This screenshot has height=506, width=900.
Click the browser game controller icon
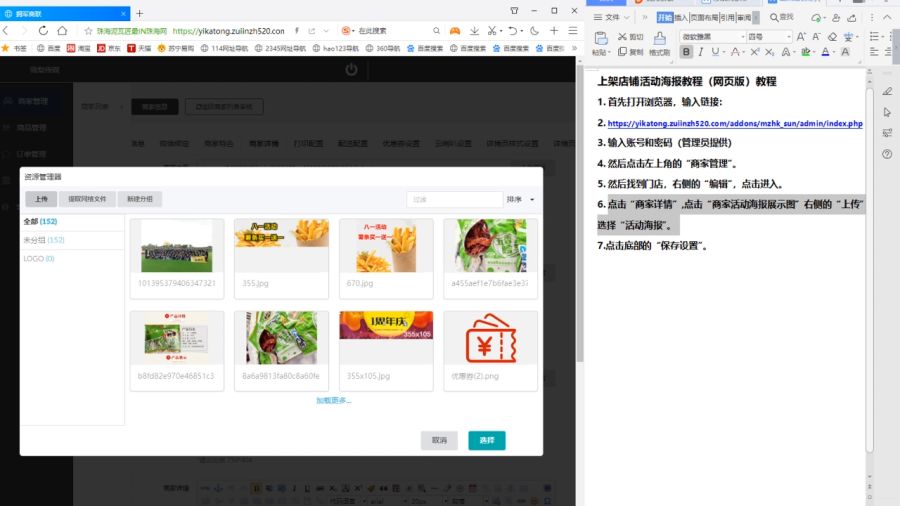(455, 30)
